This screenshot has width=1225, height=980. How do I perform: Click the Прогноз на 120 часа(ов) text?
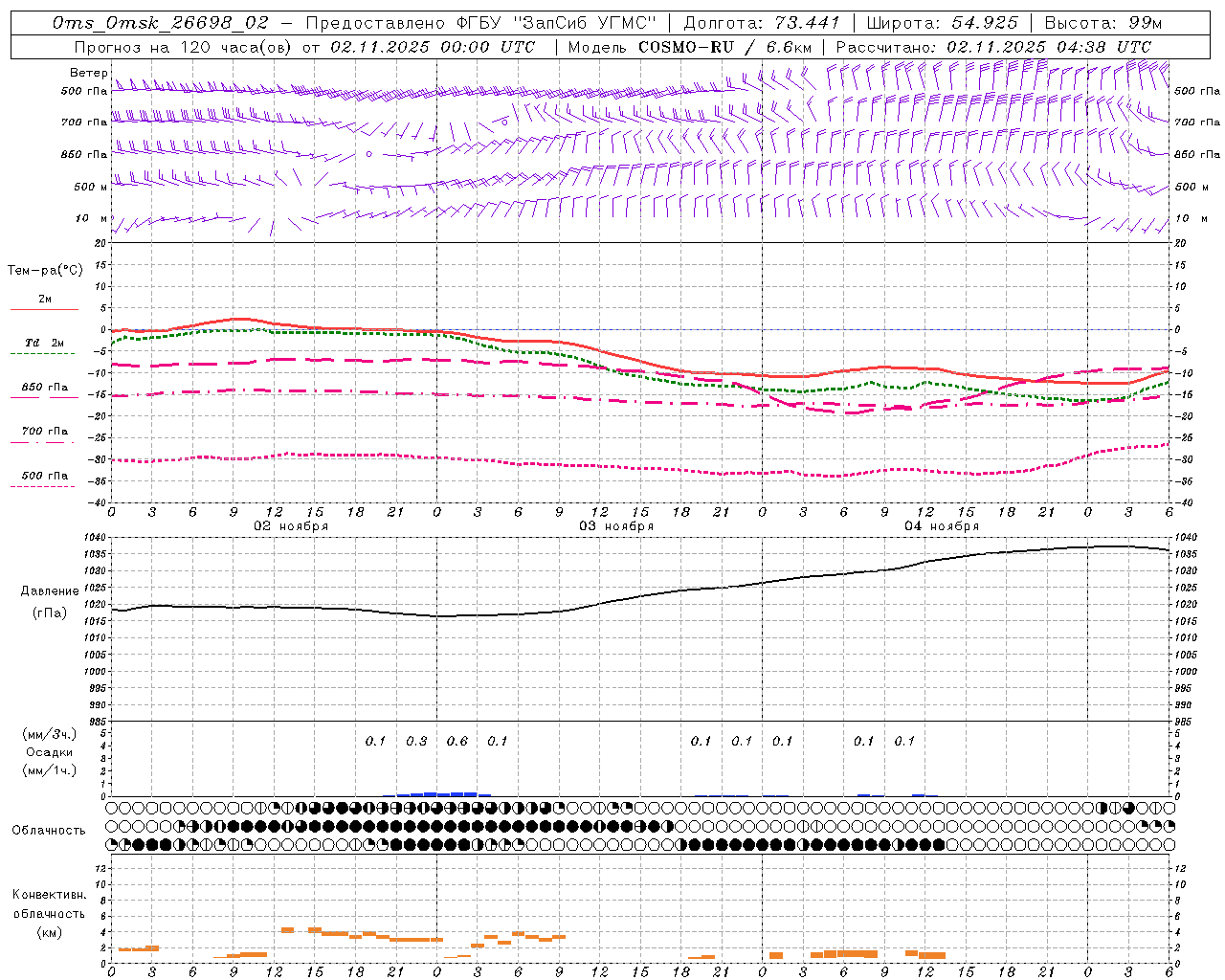point(185,47)
